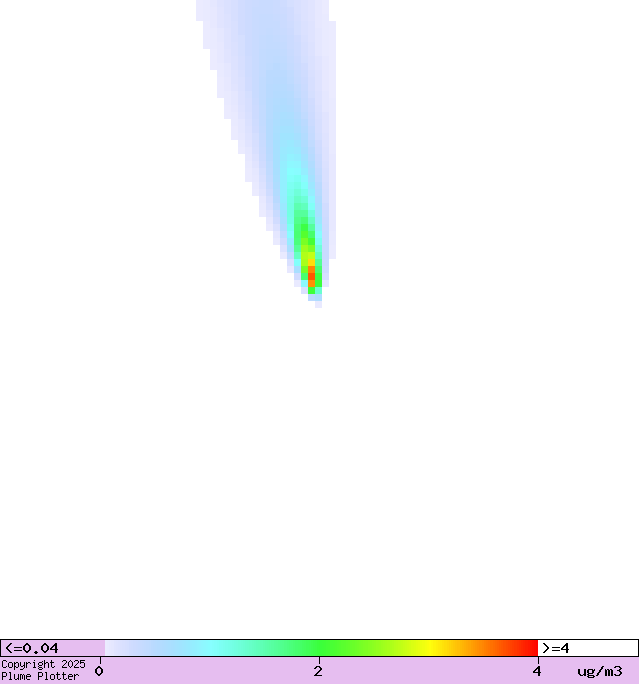Click the '2' tick label on the scale
The width and height of the screenshot is (639, 684).
click(x=318, y=671)
